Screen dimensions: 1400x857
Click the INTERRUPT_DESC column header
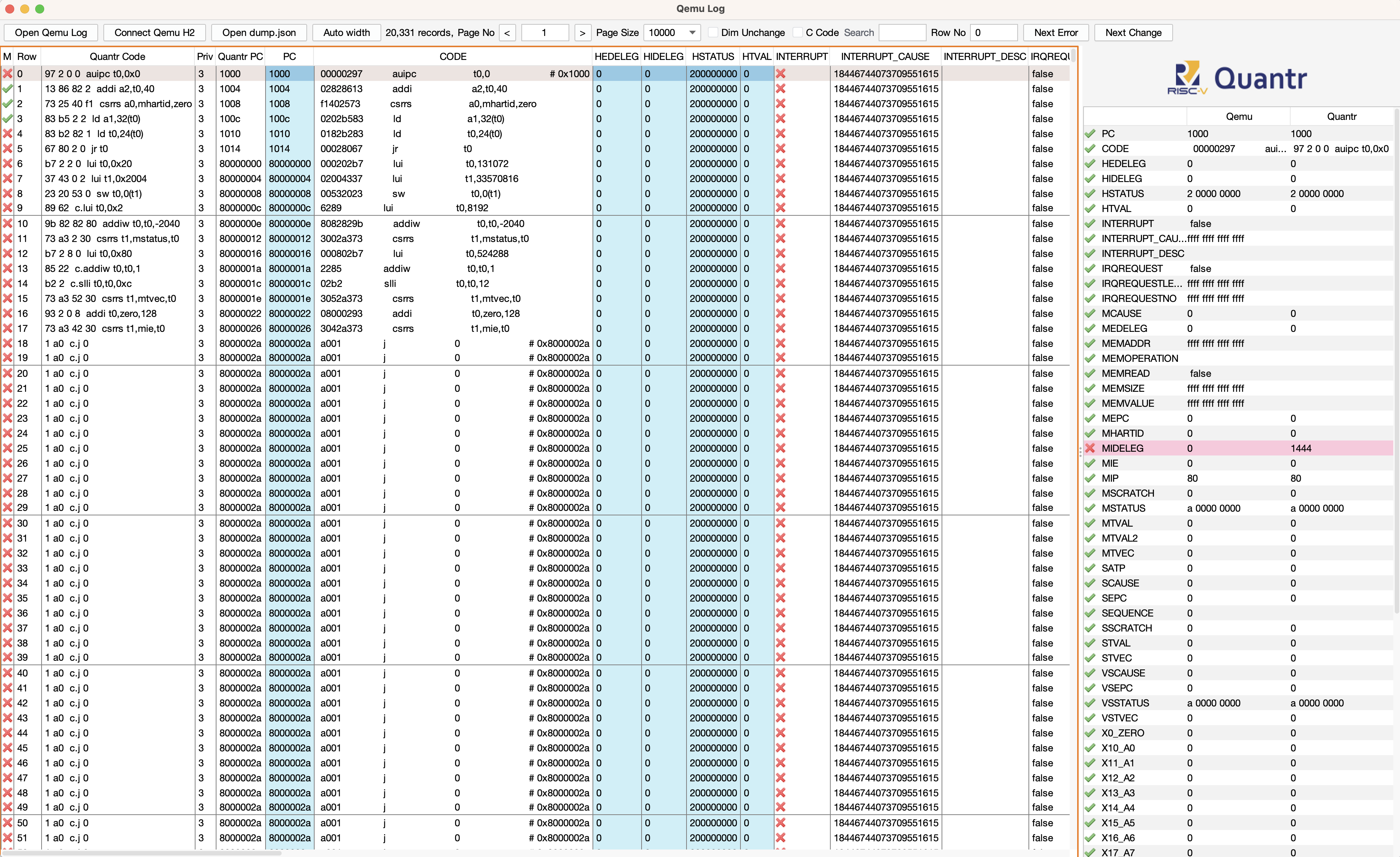point(985,56)
